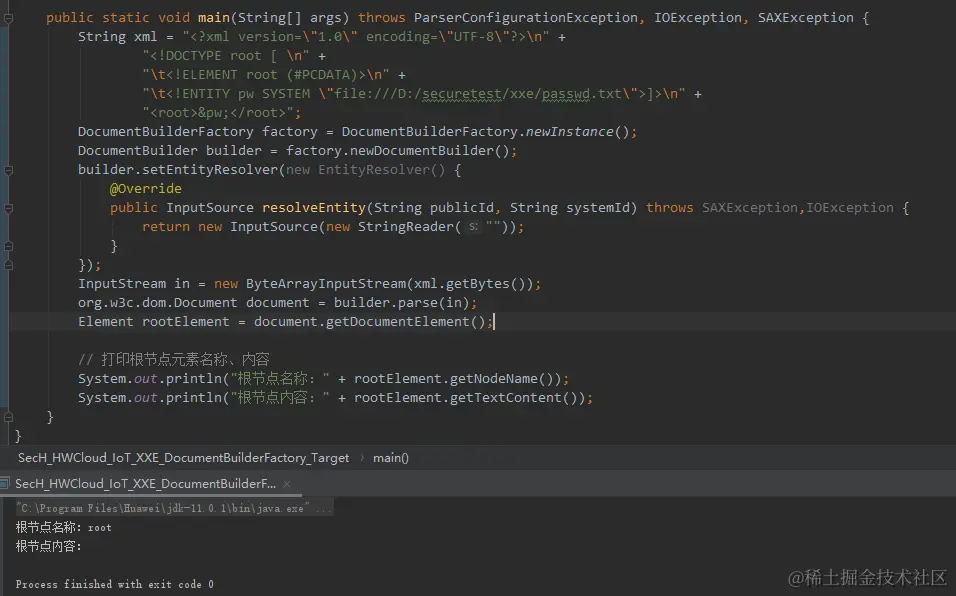956x596 pixels.
Task: Click fold end marker after return statement
Action: click(x=9, y=246)
